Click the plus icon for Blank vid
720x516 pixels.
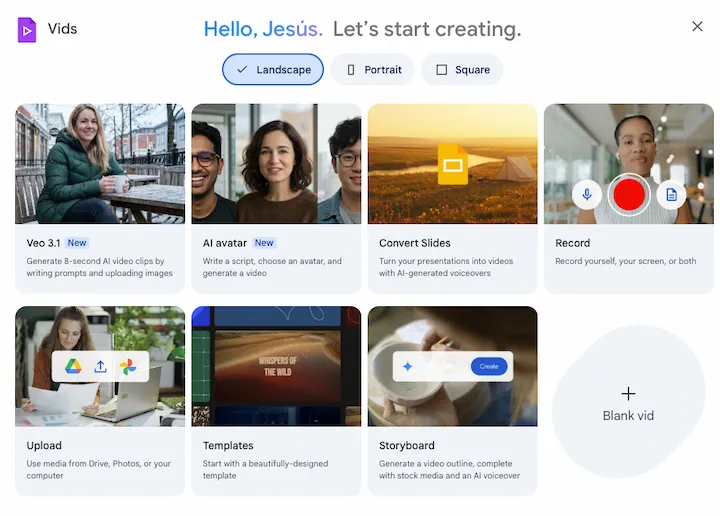click(x=628, y=393)
